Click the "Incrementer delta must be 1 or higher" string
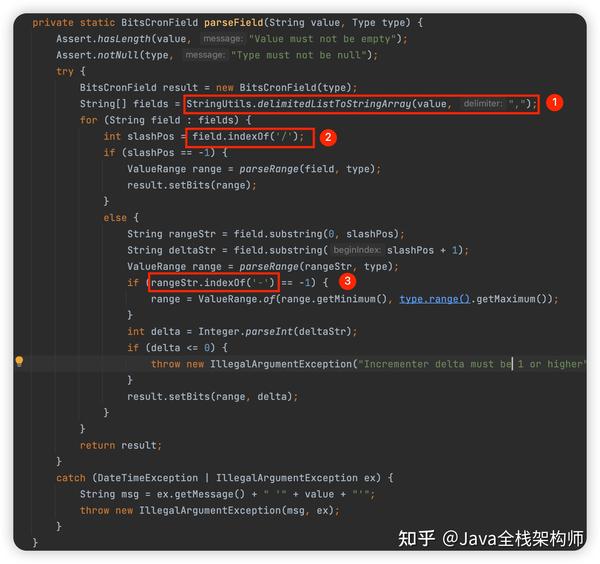 (471, 364)
